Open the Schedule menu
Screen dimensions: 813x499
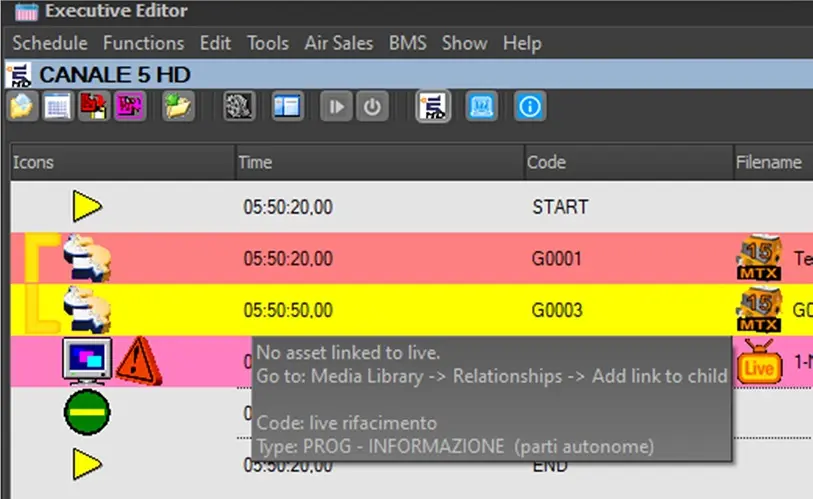pos(50,43)
